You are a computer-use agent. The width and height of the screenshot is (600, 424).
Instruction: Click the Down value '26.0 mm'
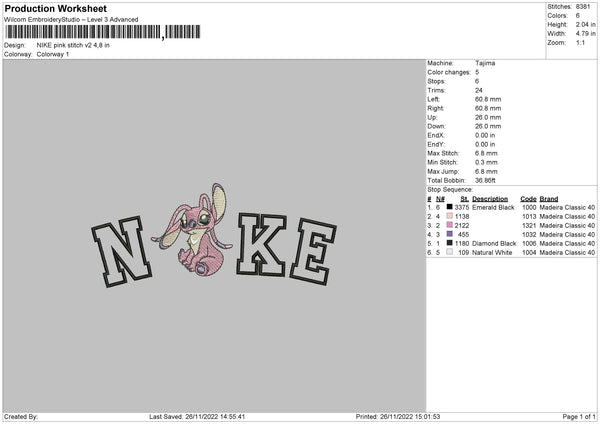(488, 126)
